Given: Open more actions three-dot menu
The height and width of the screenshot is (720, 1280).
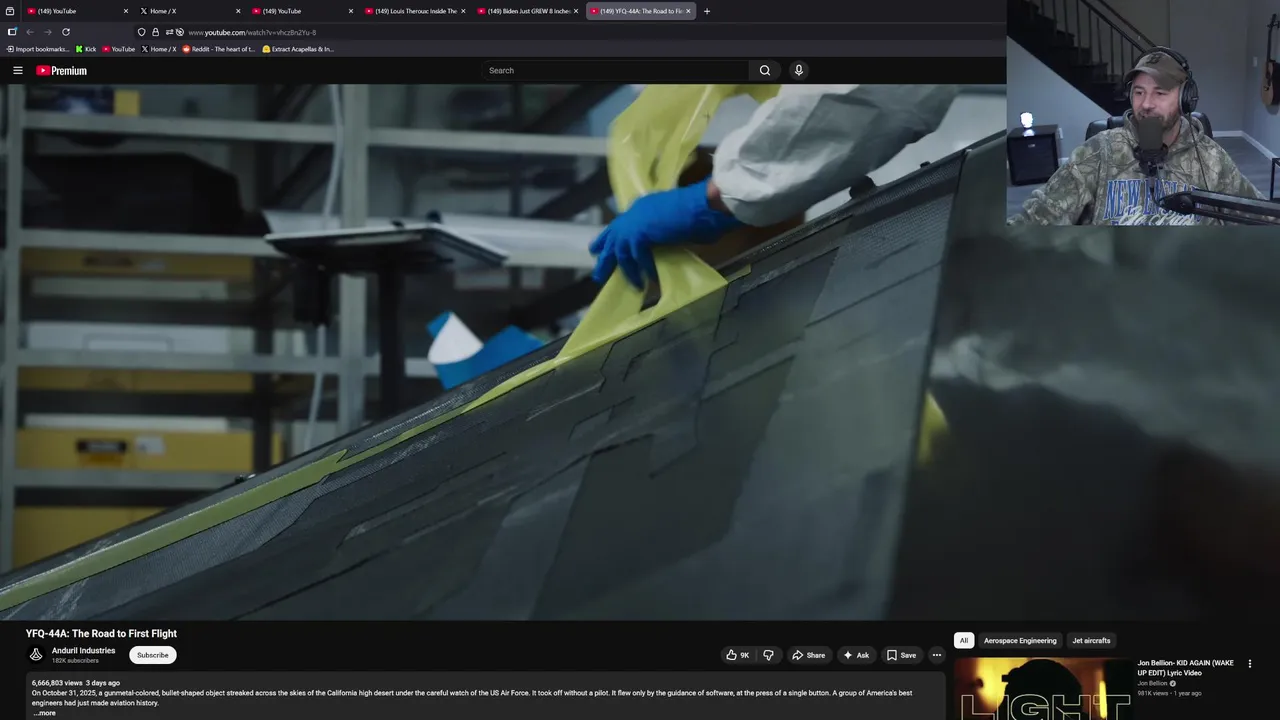Looking at the screenshot, I should coord(937,655).
